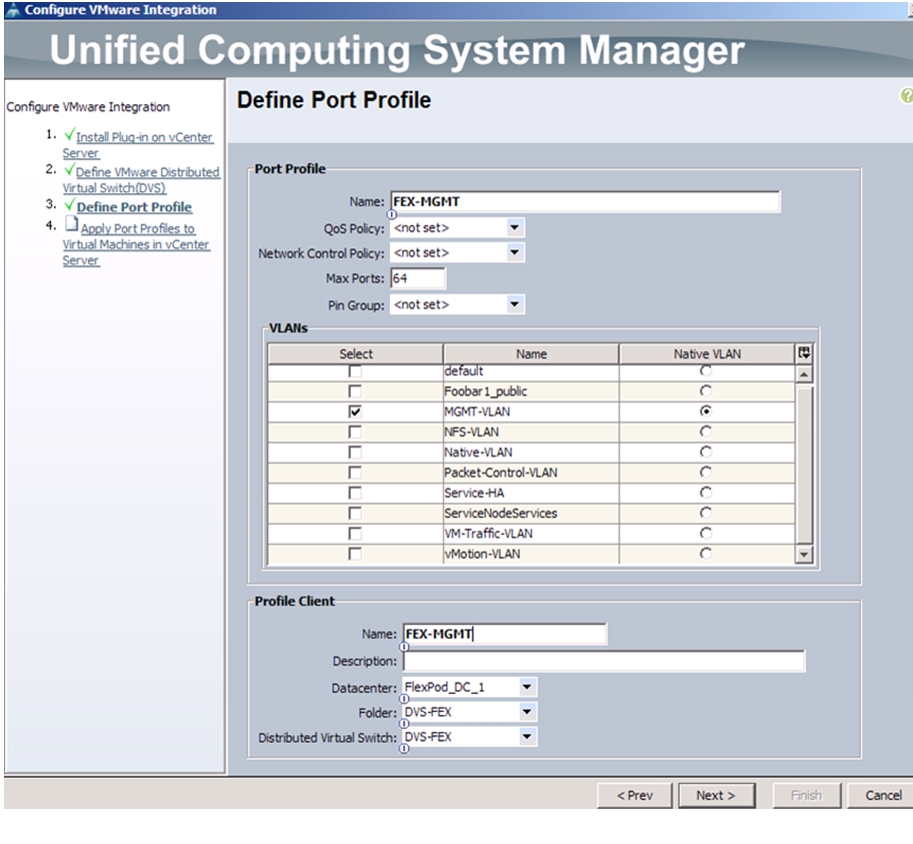The width and height of the screenshot is (913, 844).
Task: Choose NFS-VLAN as native VLAN radio
Action: (x=706, y=432)
